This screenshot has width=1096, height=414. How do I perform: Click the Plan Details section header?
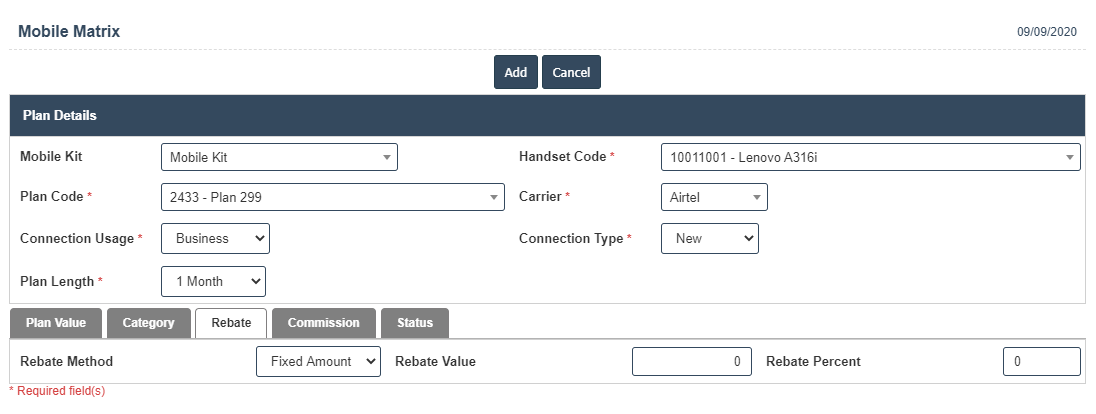click(60, 115)
